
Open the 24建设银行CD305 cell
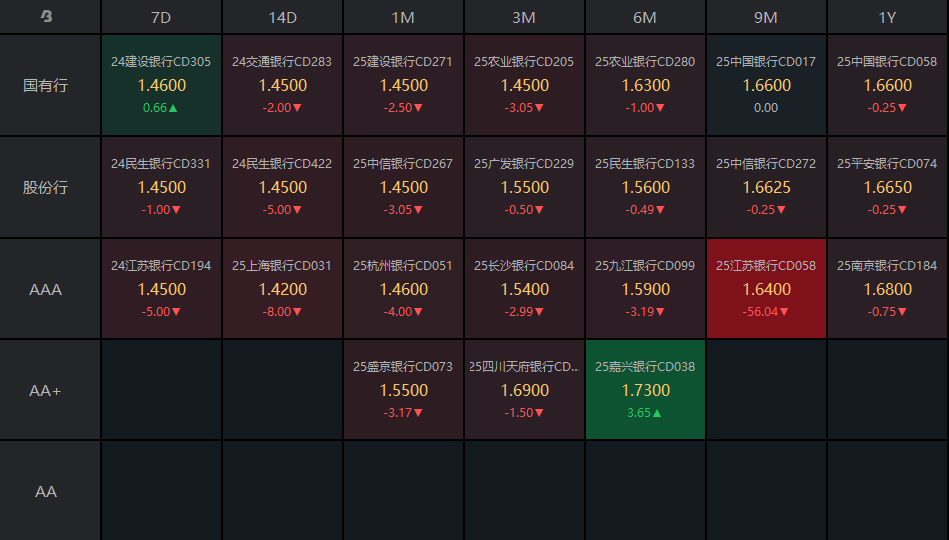coord(161,85)
